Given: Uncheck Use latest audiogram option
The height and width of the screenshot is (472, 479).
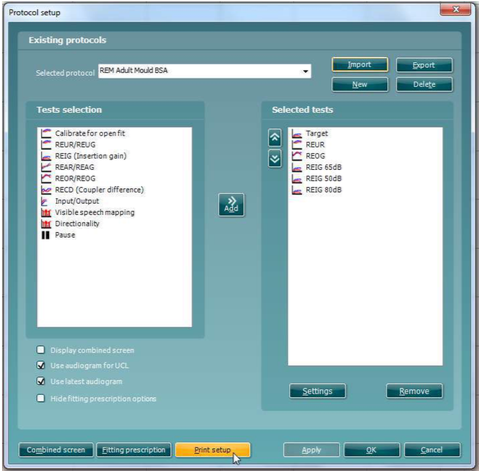Looking at the screenshot, I should pos(41,381).
